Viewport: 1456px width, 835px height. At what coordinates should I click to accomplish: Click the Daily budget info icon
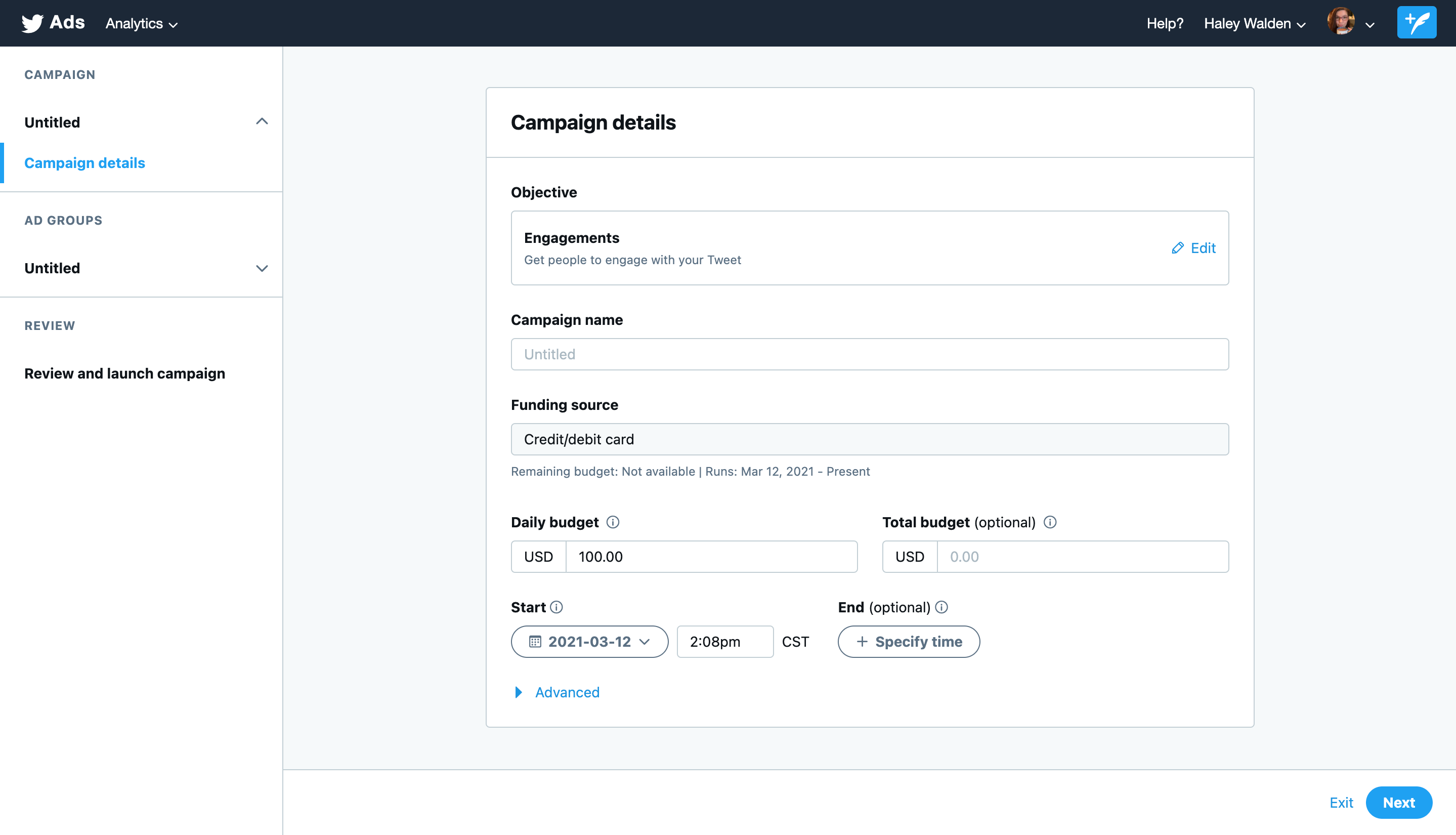point(613,522)
